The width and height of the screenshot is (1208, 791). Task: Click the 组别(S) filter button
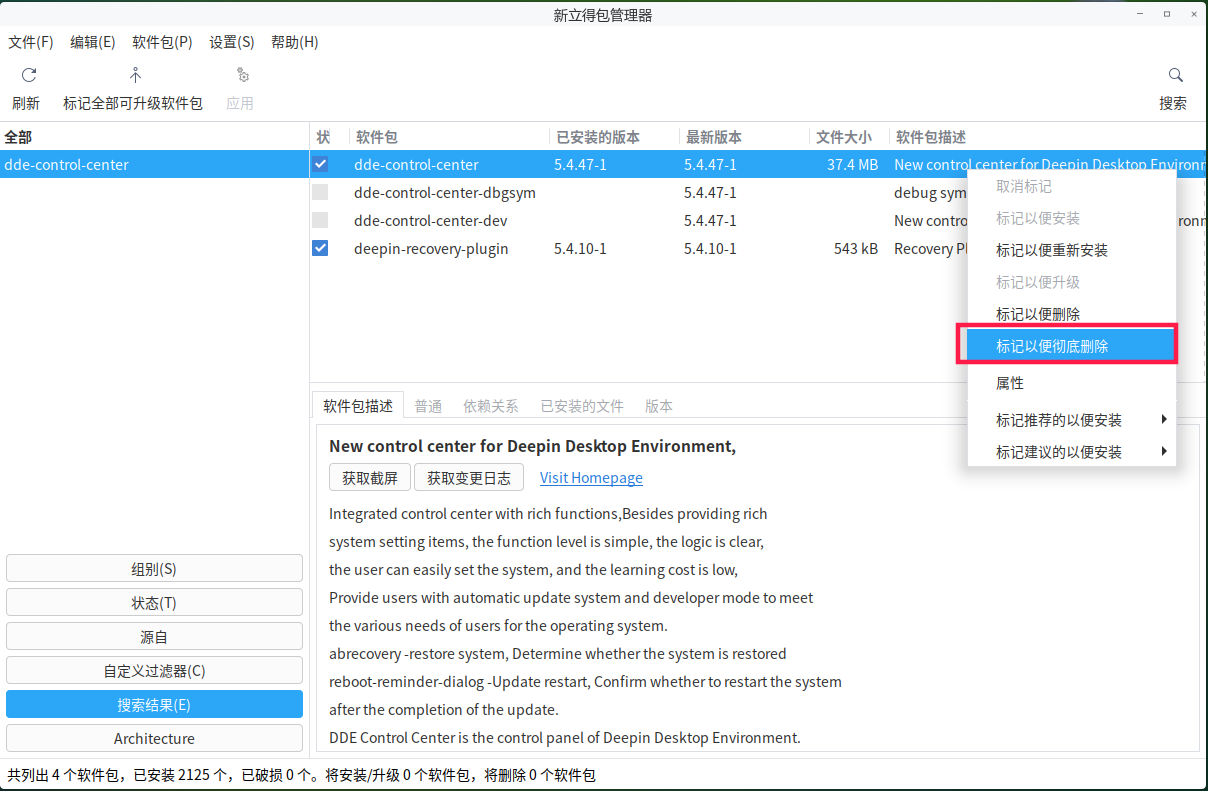click(154, 569)
